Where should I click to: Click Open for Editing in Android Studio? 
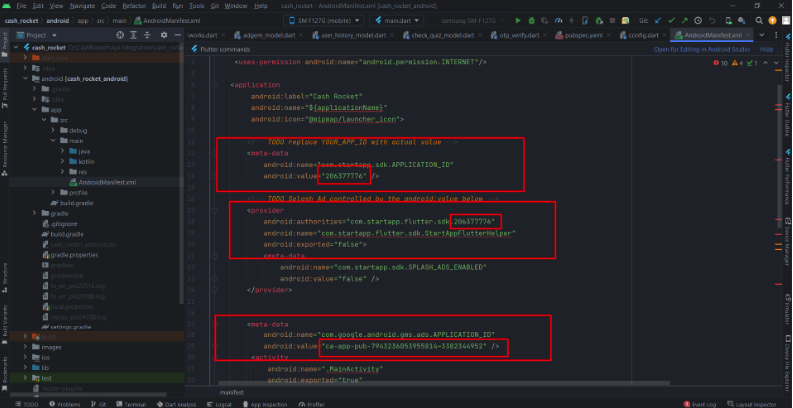pyautogui.click(x=702, y=48)
